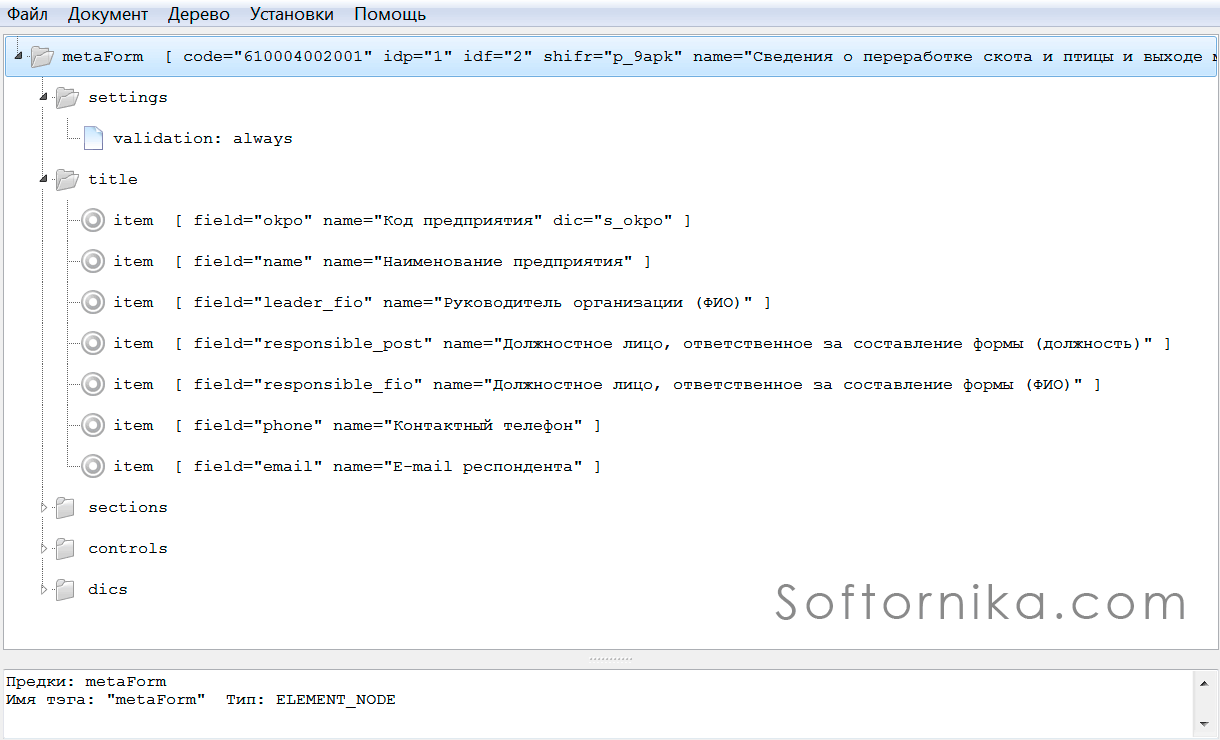The image size is (1220, 740).
Task: Open the Файл menu
Action: point(28,14)
